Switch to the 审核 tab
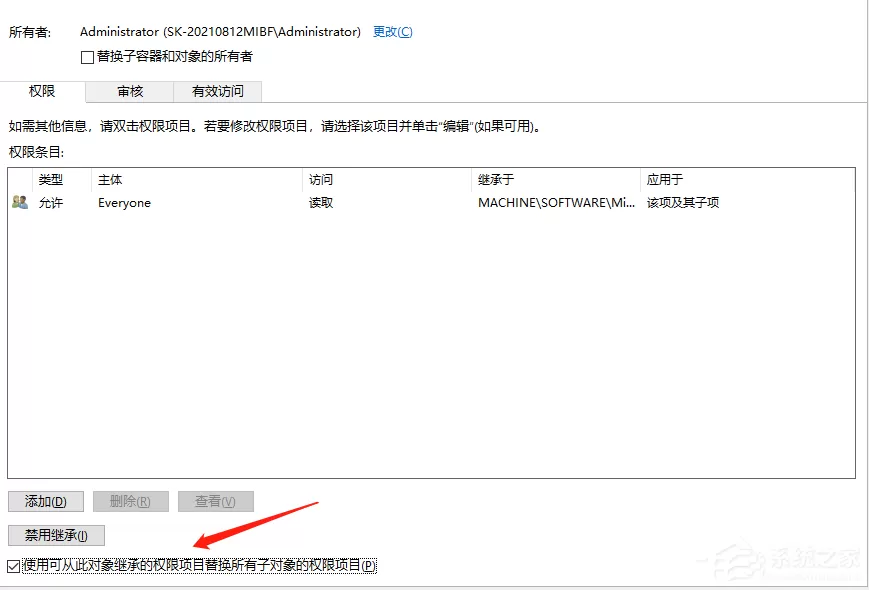 (130, 91)
